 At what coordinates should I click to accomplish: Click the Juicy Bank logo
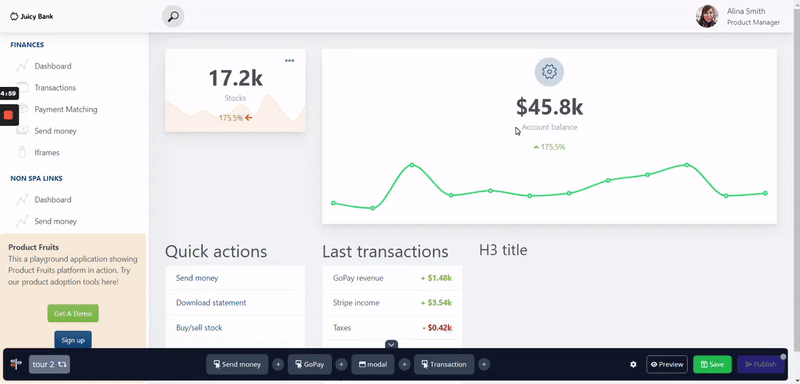click(32, 16)
